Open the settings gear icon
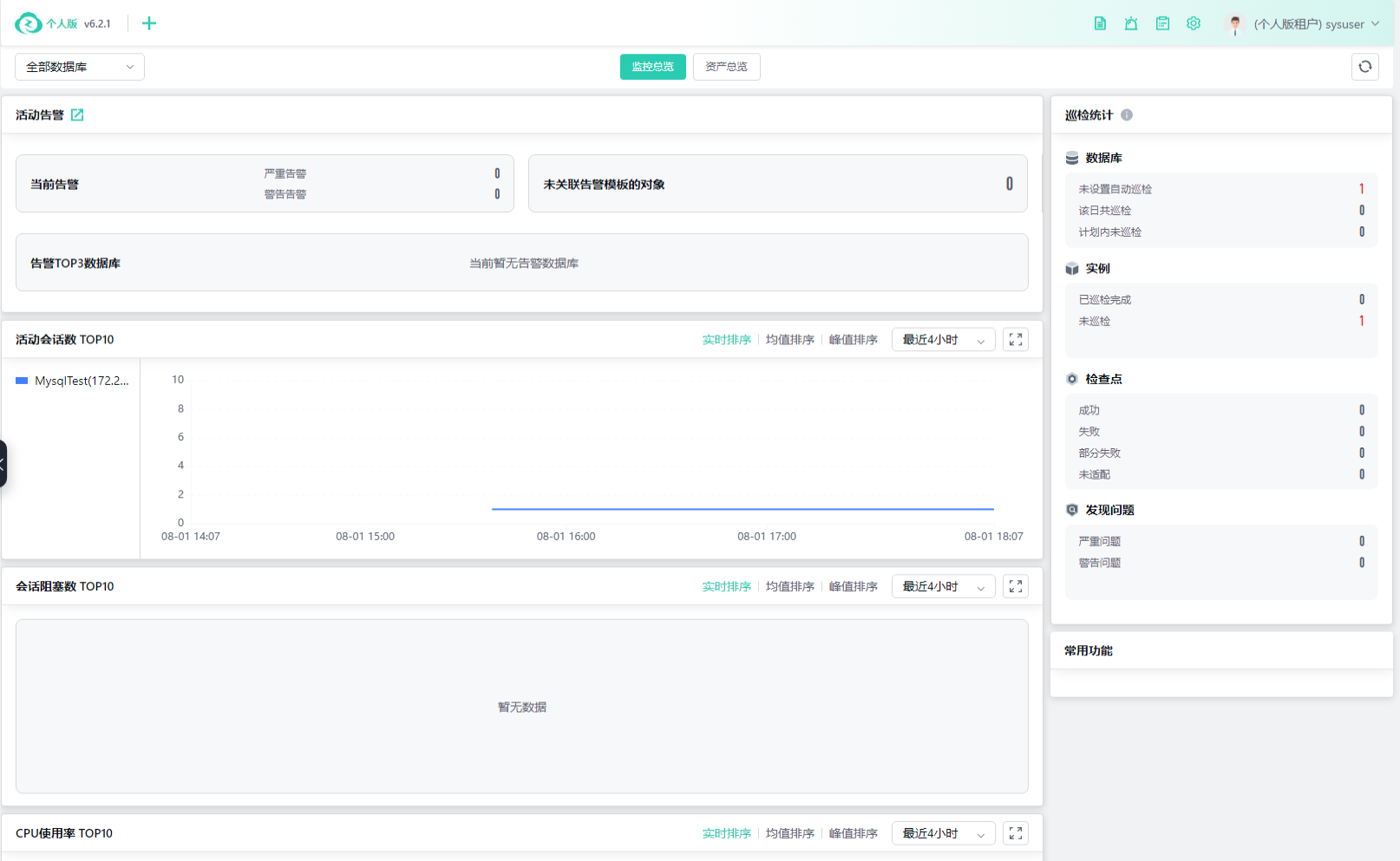The height and width of the screenshot is (861, 1400). point(1194,23)
